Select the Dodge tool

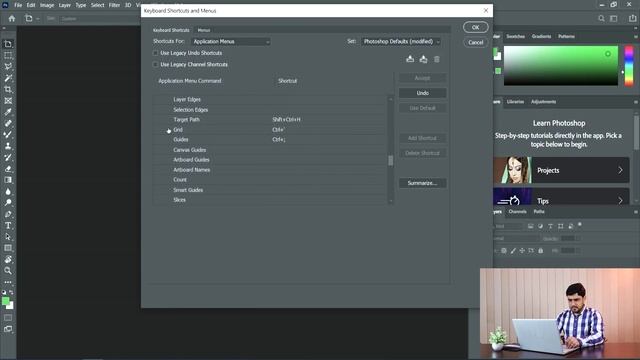[x=8, y=202]
